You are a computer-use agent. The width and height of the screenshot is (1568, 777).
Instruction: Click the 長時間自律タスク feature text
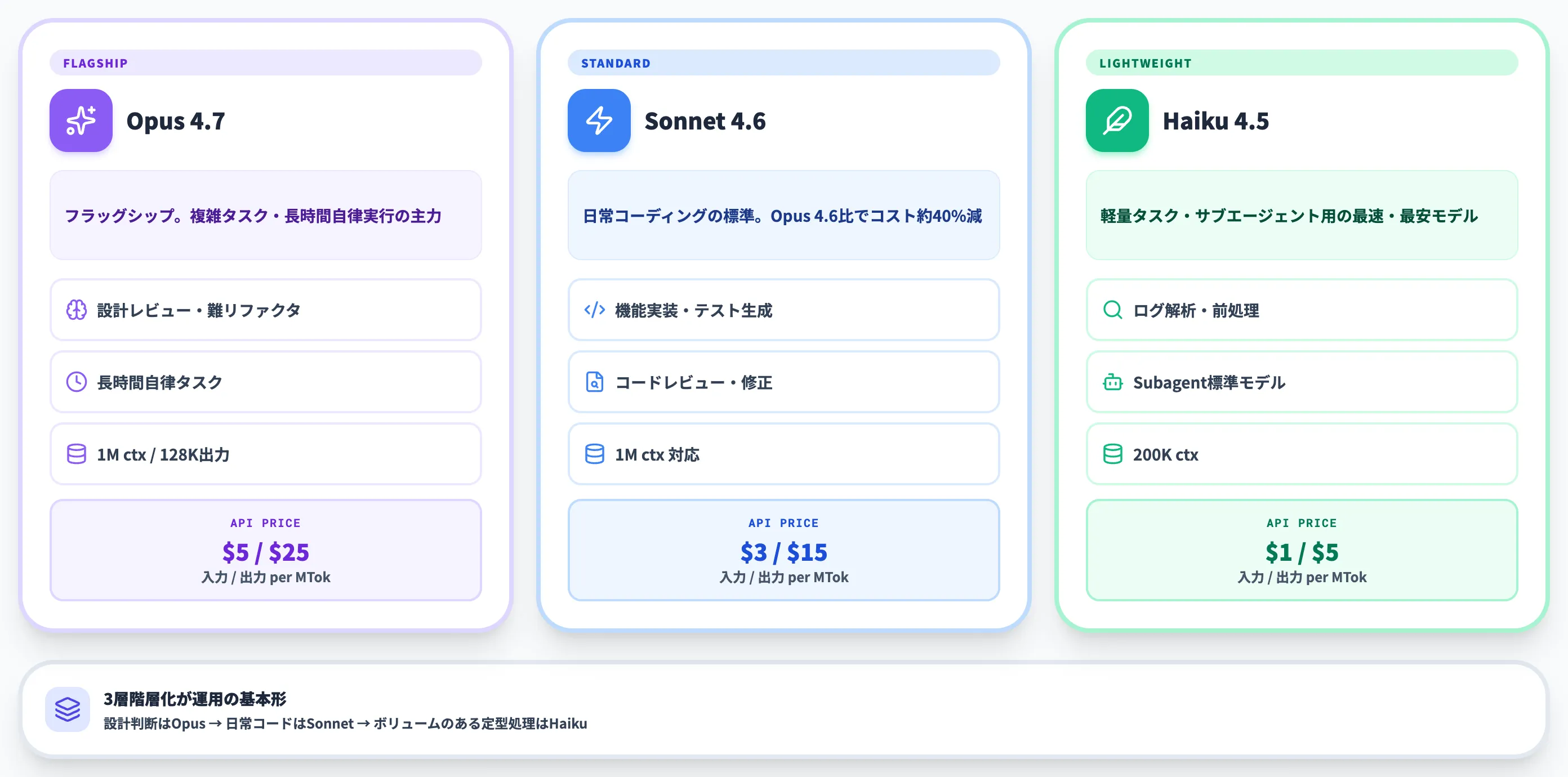(160, 383)
